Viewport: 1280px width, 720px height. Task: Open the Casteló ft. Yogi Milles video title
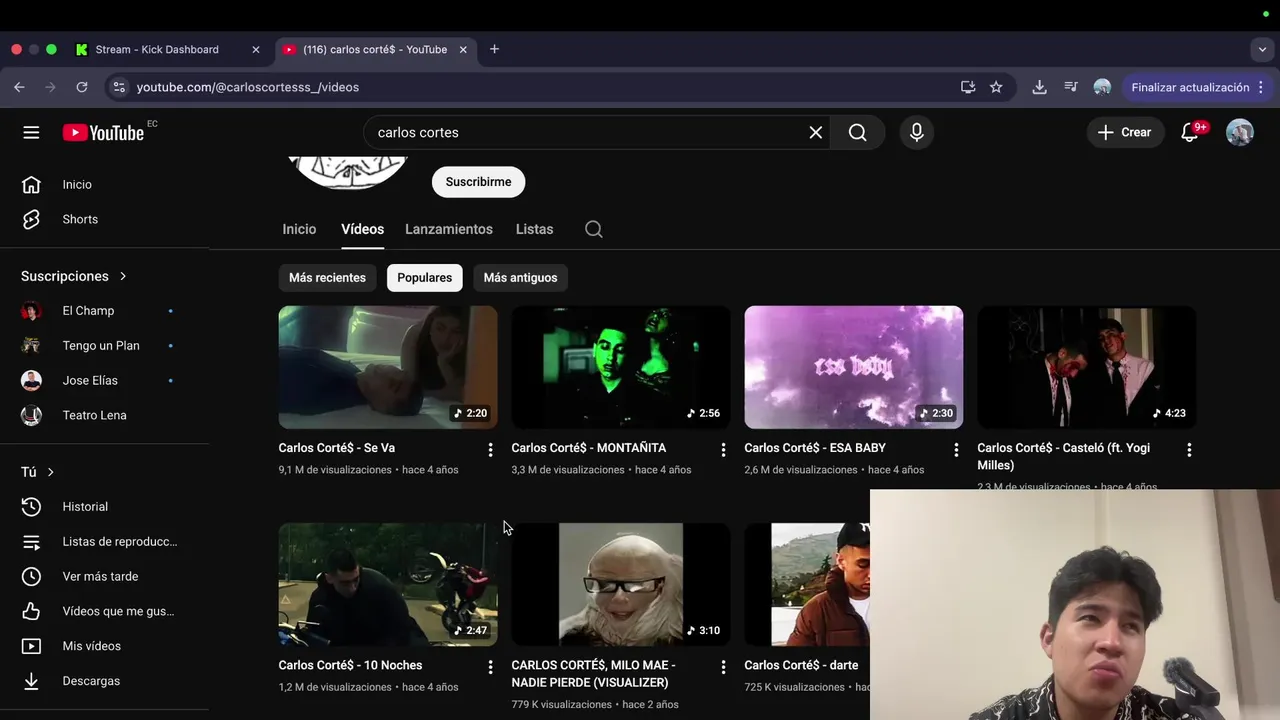pyautogui.click(x=1064, y=456)
